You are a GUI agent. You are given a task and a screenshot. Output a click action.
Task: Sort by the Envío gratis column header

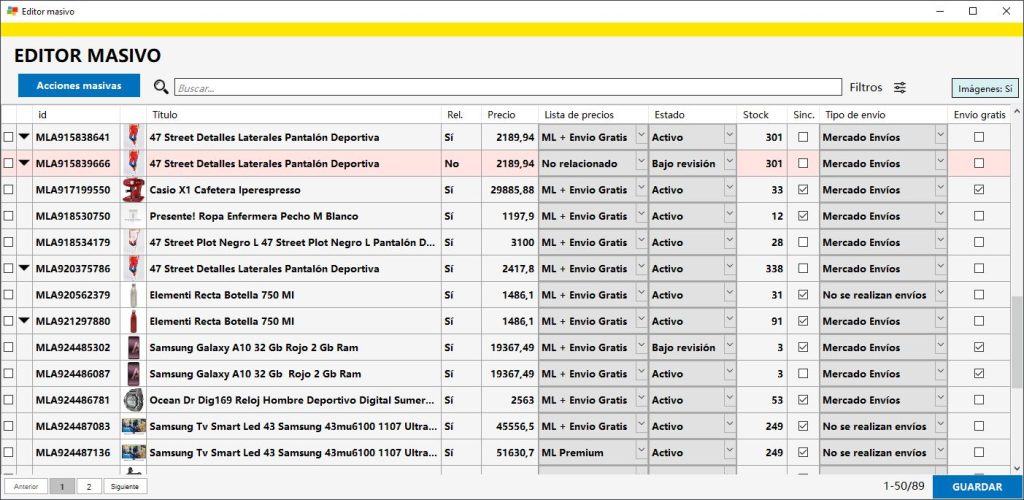pos(980,115)
